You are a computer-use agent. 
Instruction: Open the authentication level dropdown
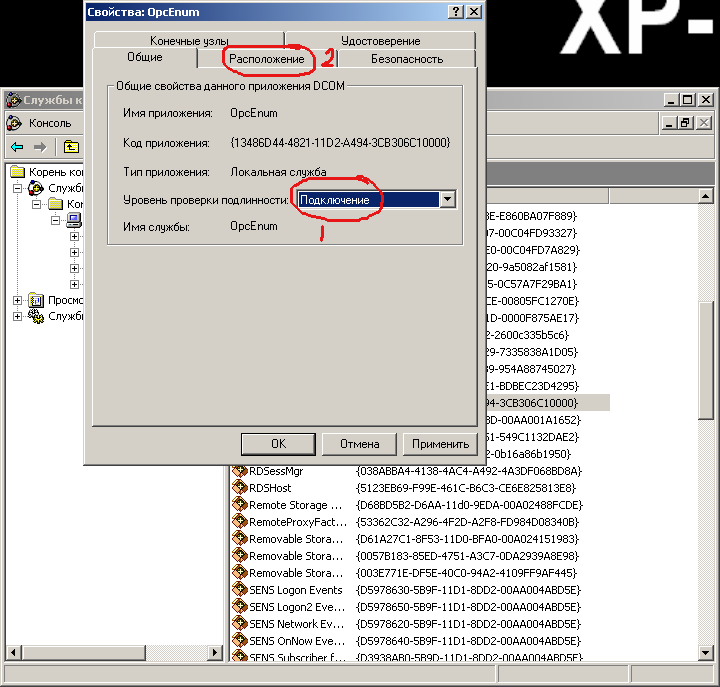click(447, 199)
